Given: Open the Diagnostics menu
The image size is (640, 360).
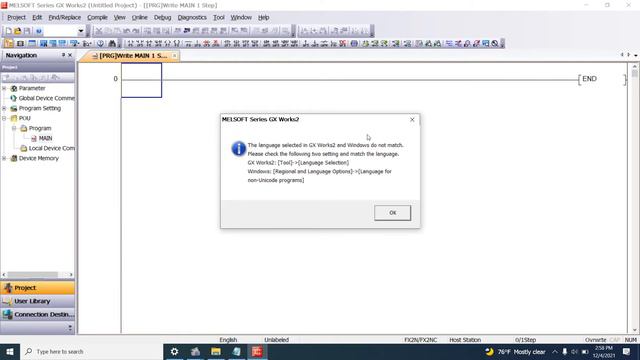Looking at the screenshot, I should tap(192, 18).
